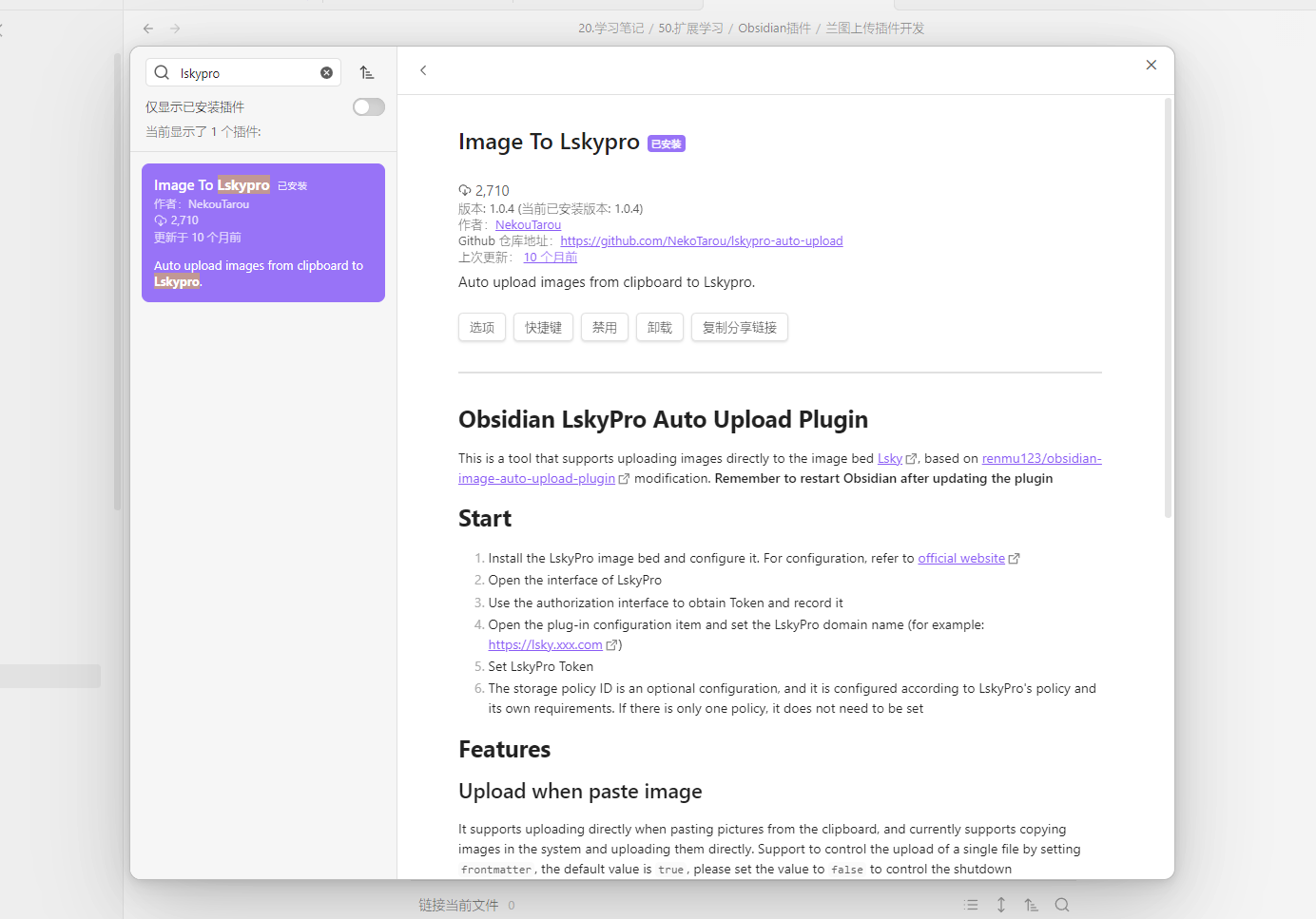Go back from the plugin detail view

(x=423, y=70)
